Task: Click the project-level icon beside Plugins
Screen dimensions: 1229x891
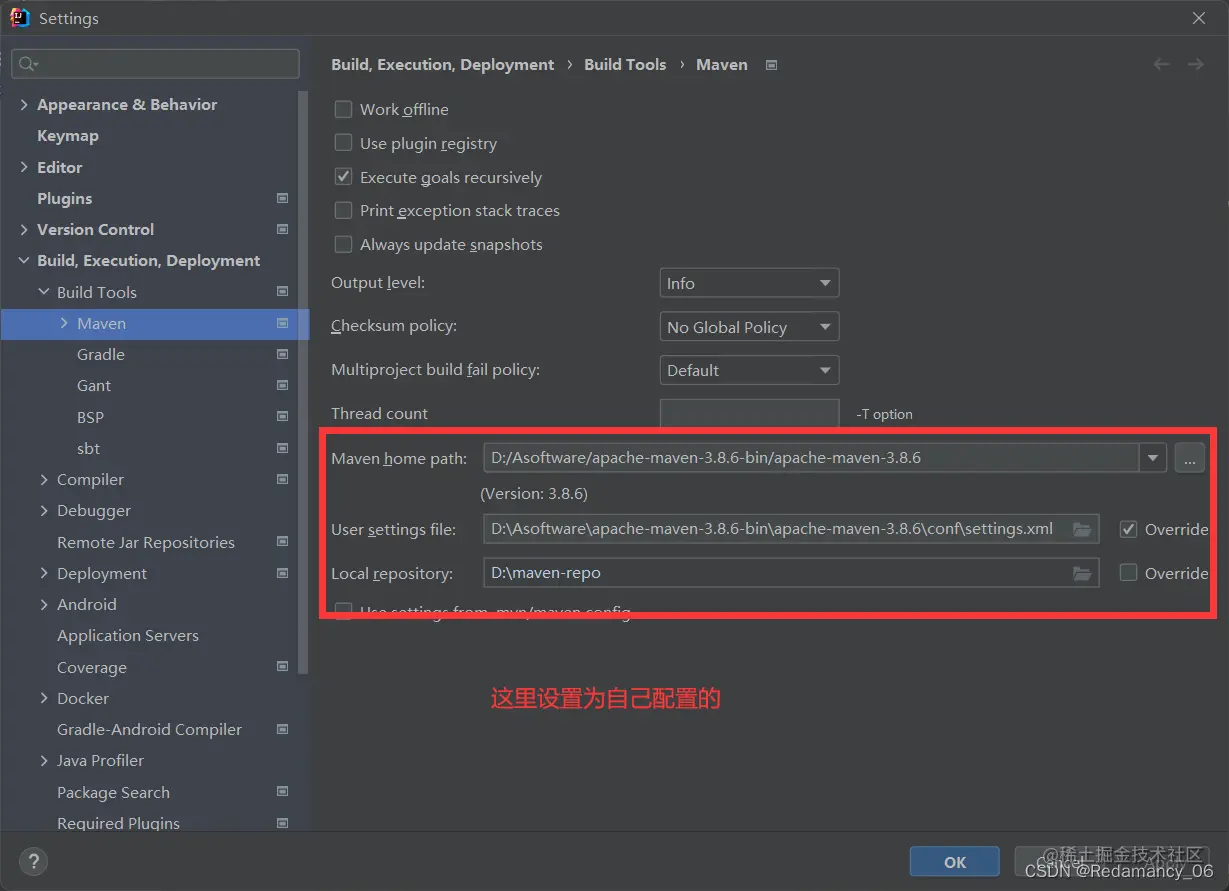Action: pyautogui.click(x=283, y=198)
